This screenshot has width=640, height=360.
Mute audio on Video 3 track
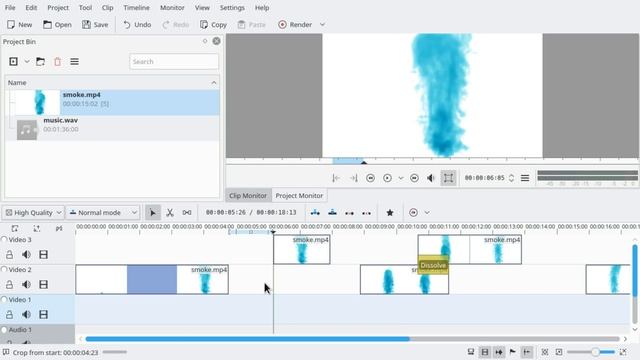pos(27,255)
